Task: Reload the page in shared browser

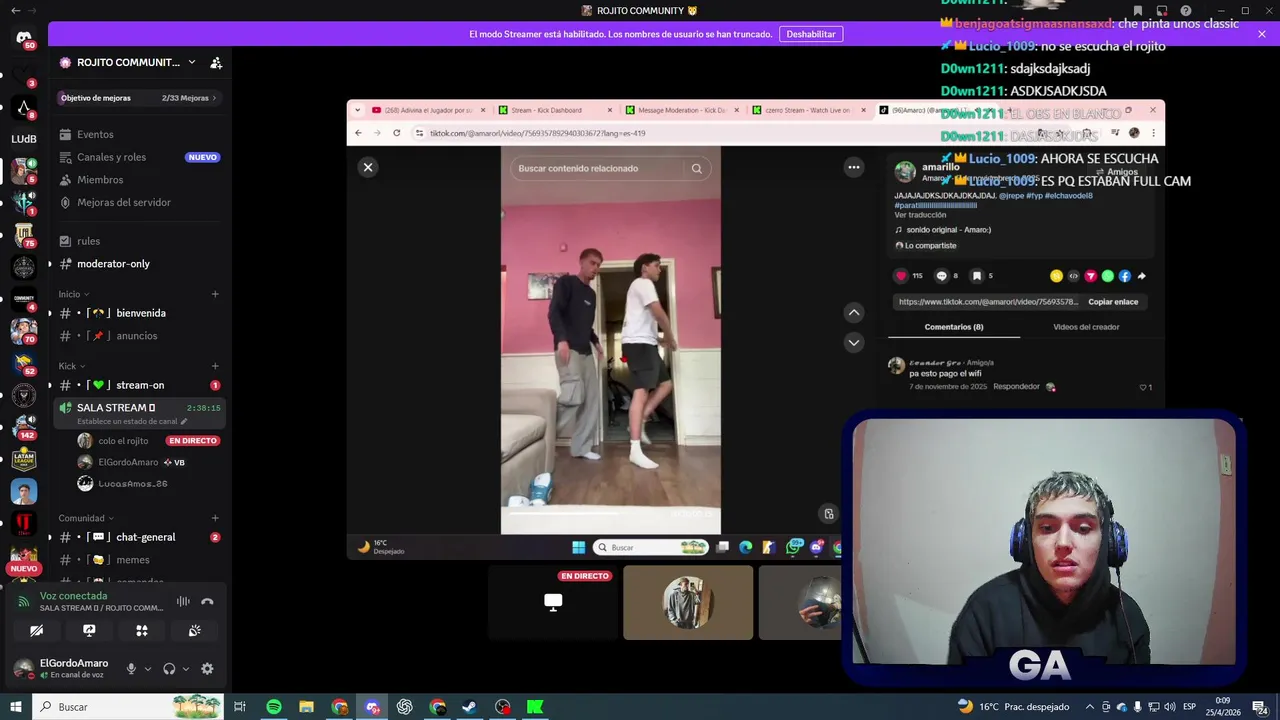Action: click(x=397, y=133)
